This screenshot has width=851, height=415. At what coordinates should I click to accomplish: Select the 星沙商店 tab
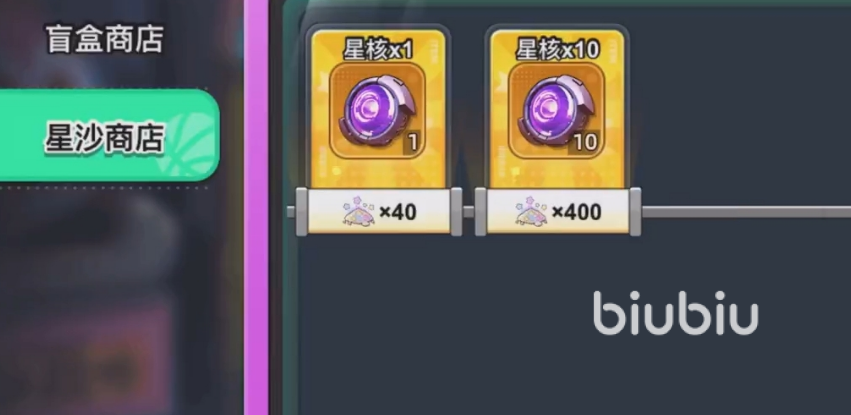point(104,136)
